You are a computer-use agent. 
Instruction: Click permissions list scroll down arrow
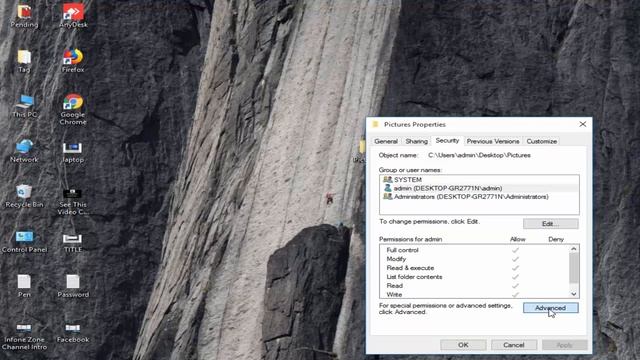(574, 294)
